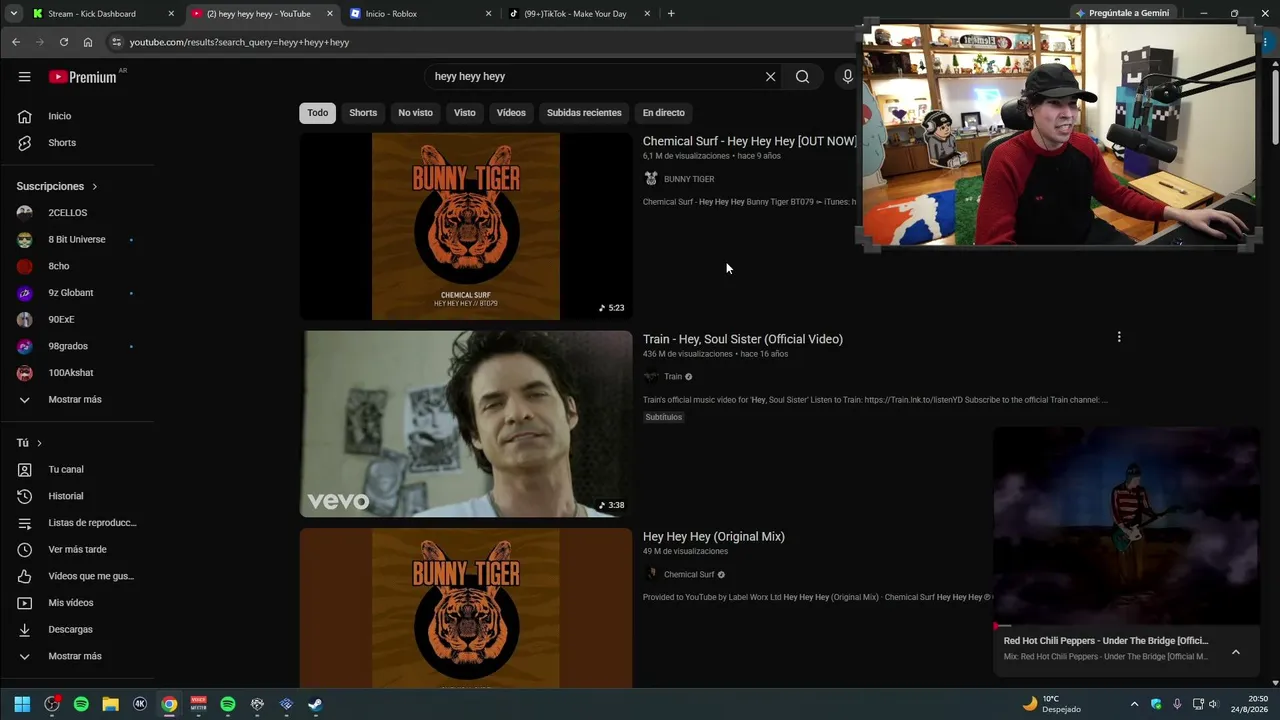
Task: Open Steam from the taskbar
Action: coord(315,704)
